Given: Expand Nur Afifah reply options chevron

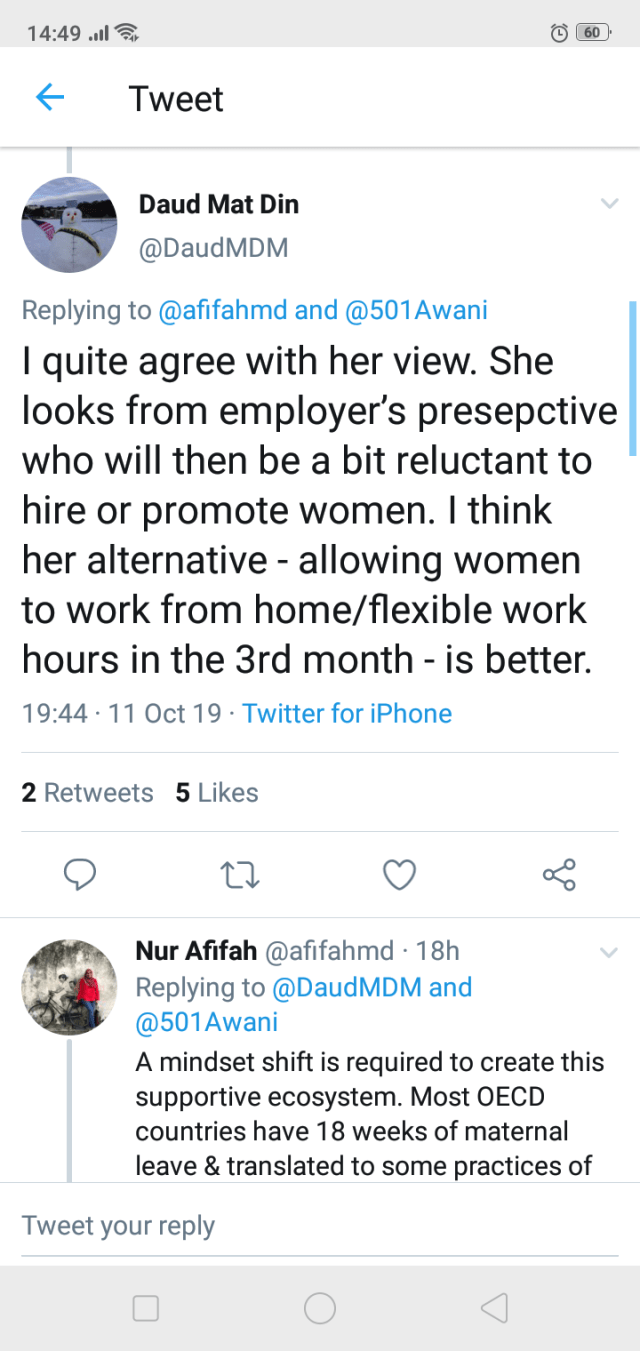Looking at the screenshot, I should point(609,952).
